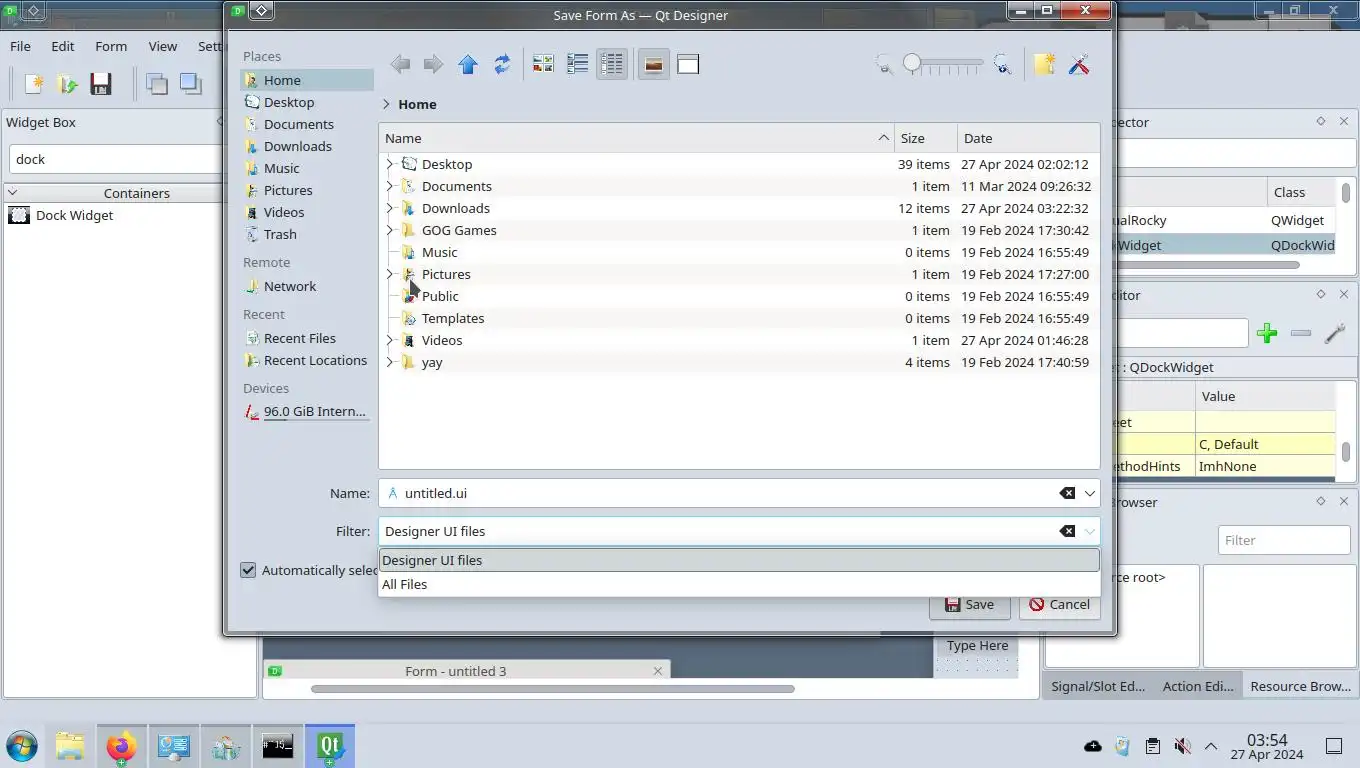Go forward in the file dialog
The width and height of the screenshot is (1360, 768).
pyautogui.click(x=433, y=64)
